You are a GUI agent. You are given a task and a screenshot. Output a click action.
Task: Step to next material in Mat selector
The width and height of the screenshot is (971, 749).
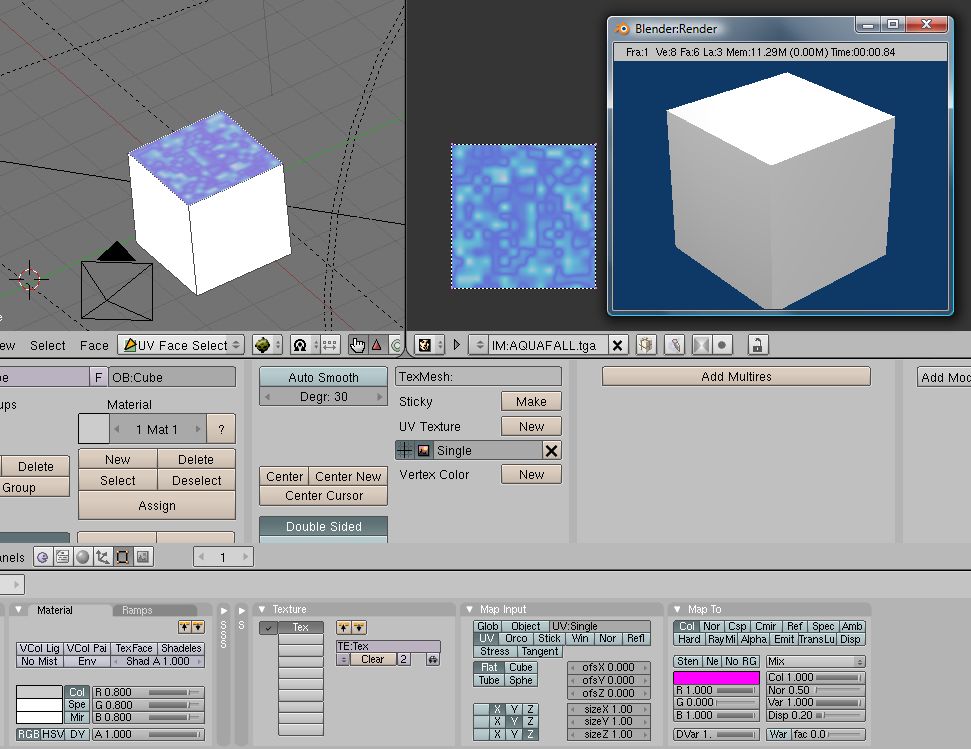click(x=198, y=428)
